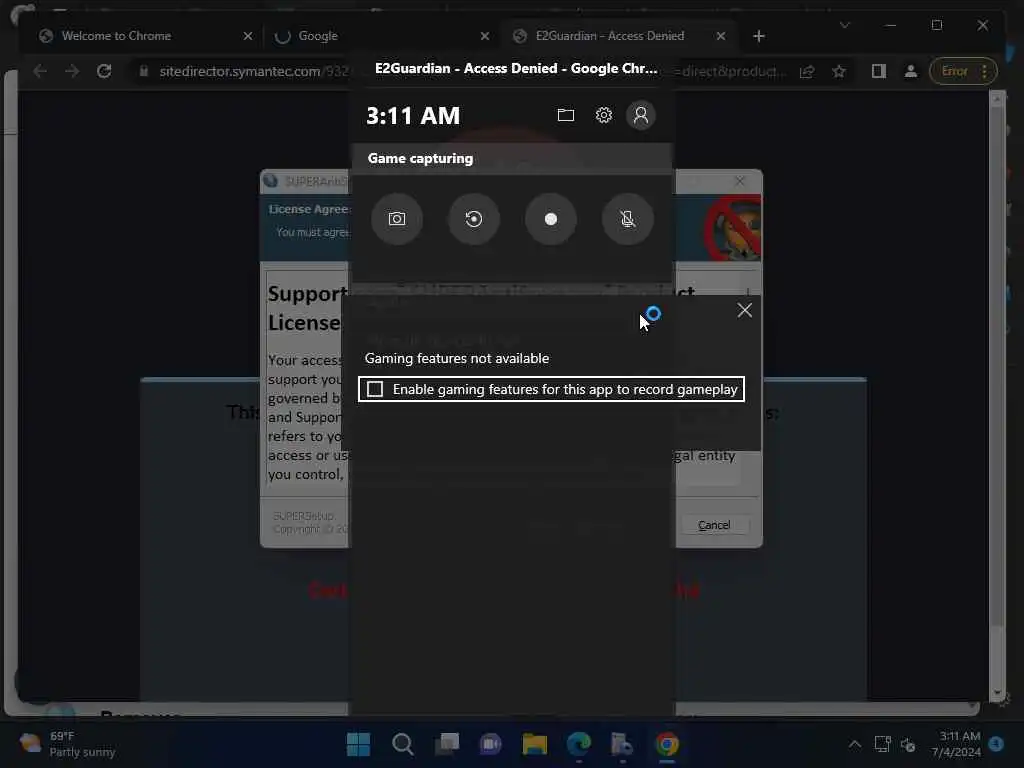Open the clock and date flyout
Screen dimensions: 1024x768
tap(956, 744)
